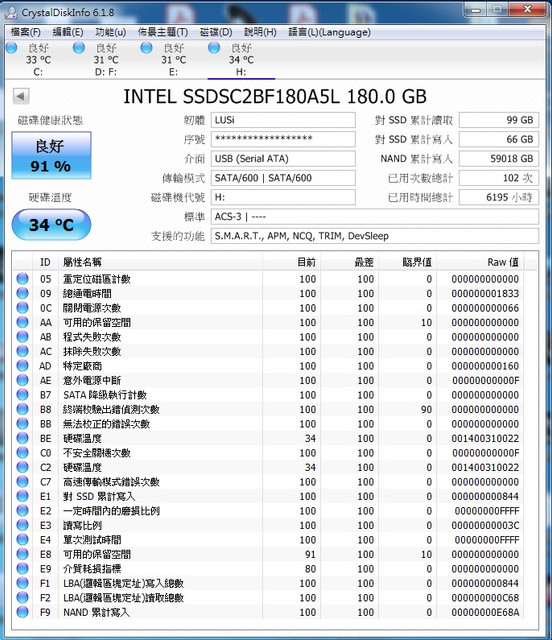Click the status icon of attribute 0C
The height and width of the screenshot is (640, 552).
coord(22,308)
